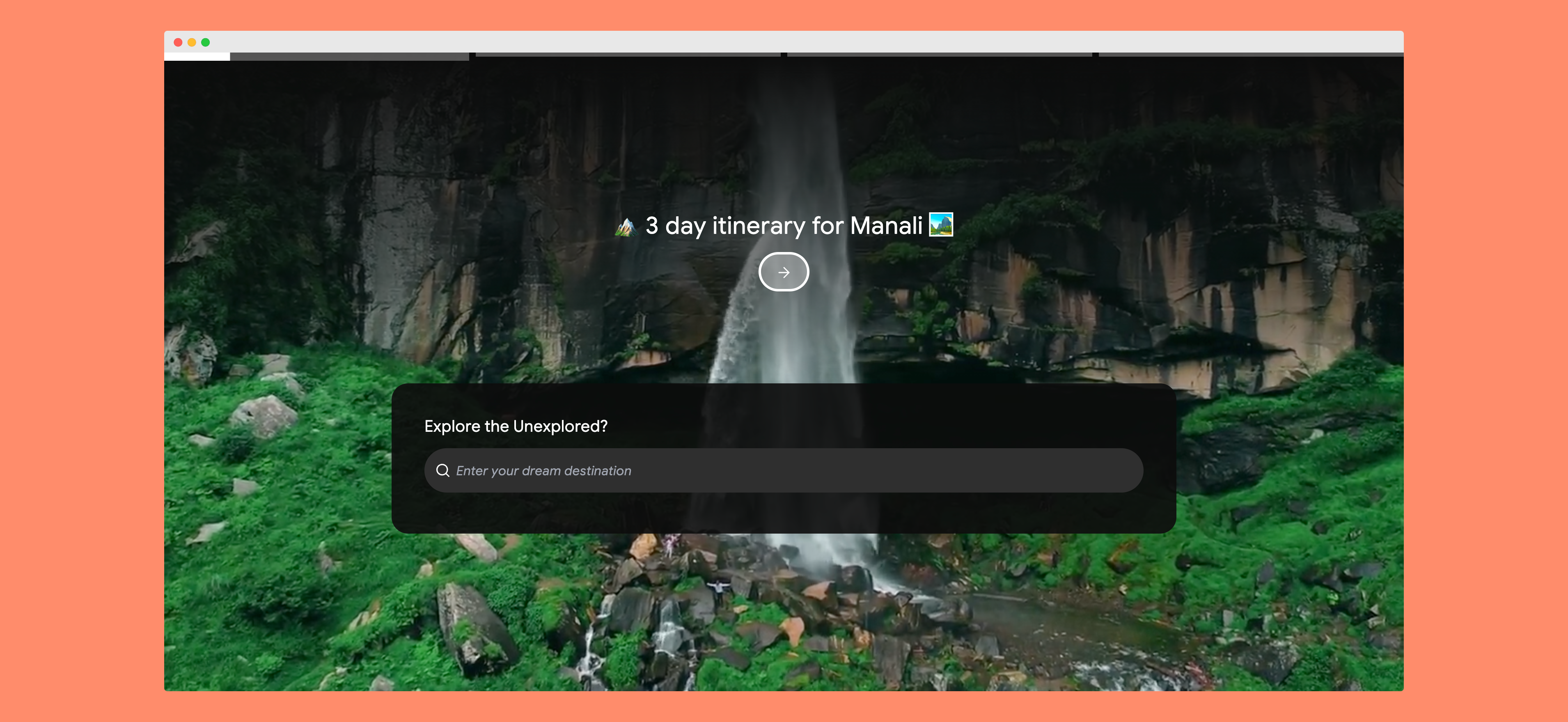This screenshot has height=722, width=1568.
Task: Click the landscape picture emoji after Manali
Action: click(940, 225)
